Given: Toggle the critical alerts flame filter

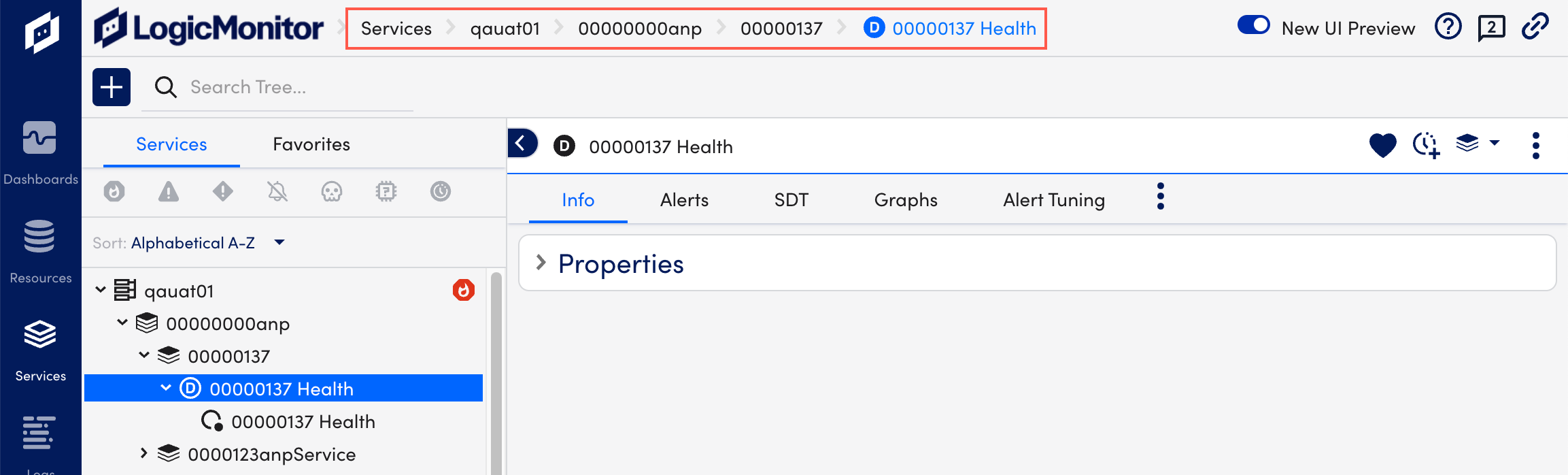Looking at the screenshot, I should 114,191.
